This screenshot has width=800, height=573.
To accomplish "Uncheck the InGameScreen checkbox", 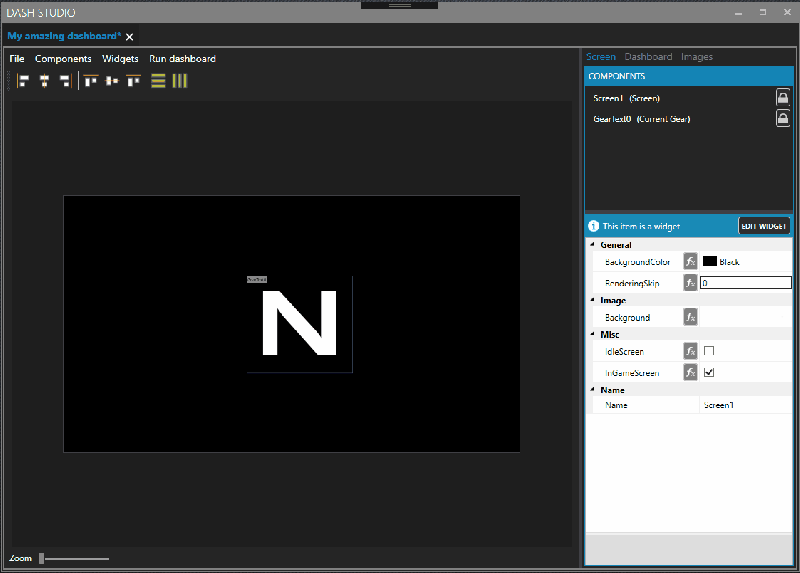I will tap(709, 372).
